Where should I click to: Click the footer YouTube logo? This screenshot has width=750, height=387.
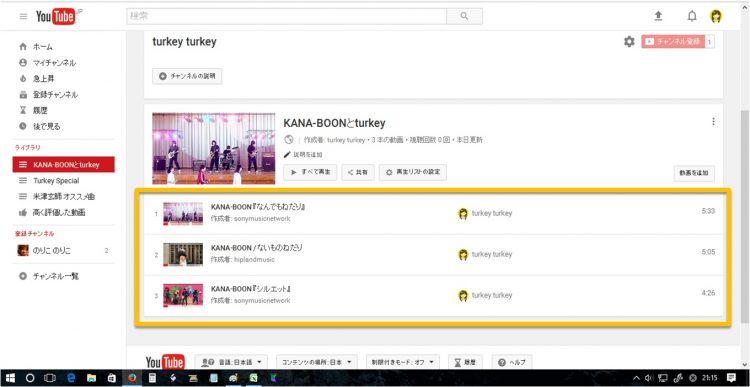(x=165, y=362)
